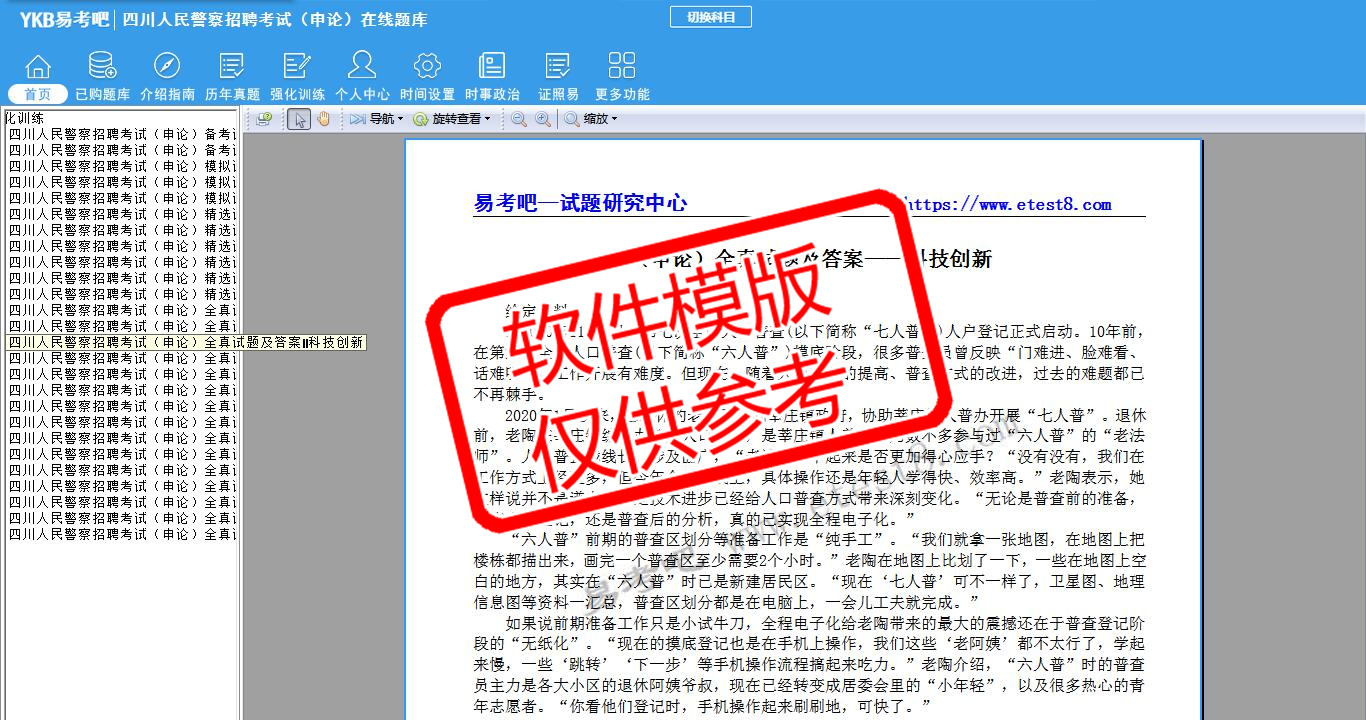Go to the 首页 home page

[38, 78]
